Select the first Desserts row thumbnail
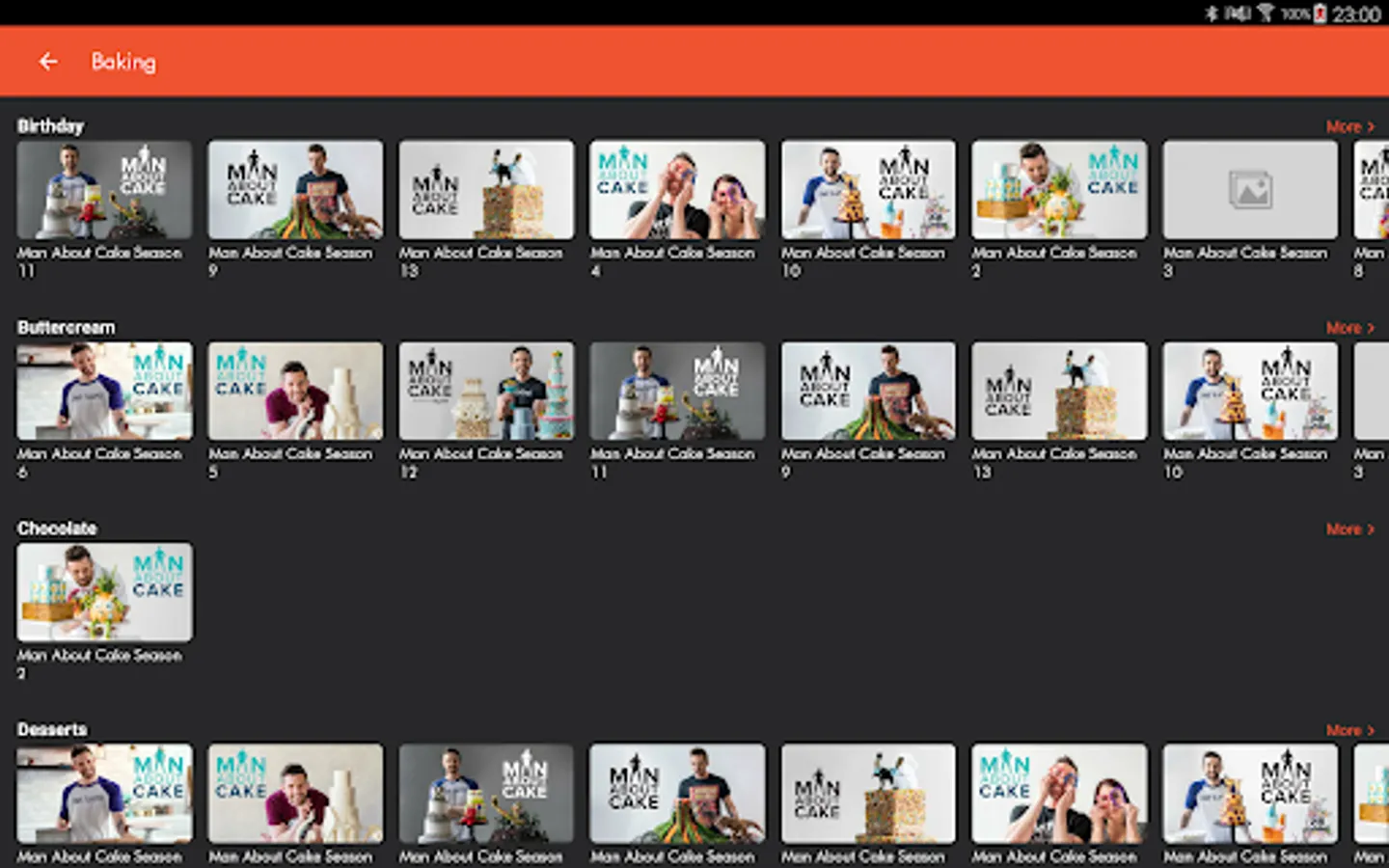This screenshot has height=868, width=1389. 104,793
